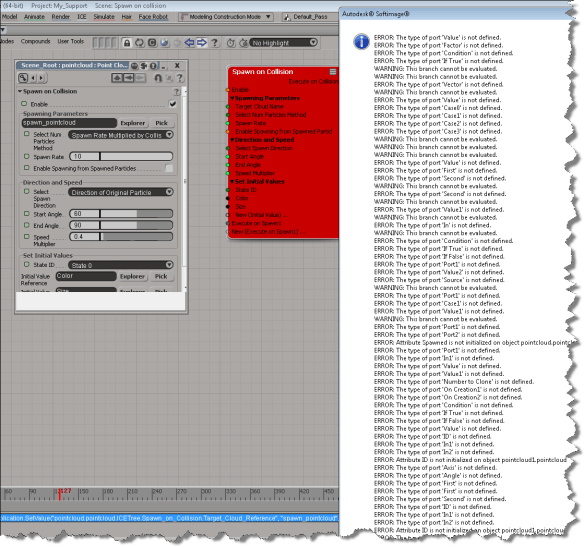Image resolution: width=584 pixels, height=547 pixels.
Task: Click animation marker beside Speed Multiplier
Action: click(26, 236)
